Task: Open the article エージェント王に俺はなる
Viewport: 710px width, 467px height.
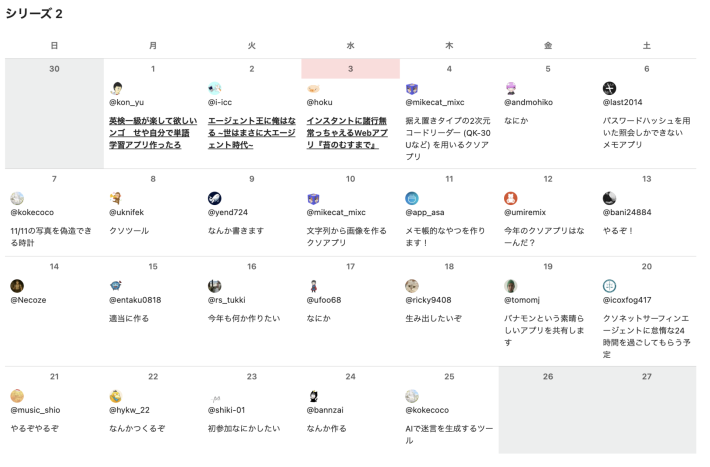Action: pyautogui.click(x=252, y=133)
